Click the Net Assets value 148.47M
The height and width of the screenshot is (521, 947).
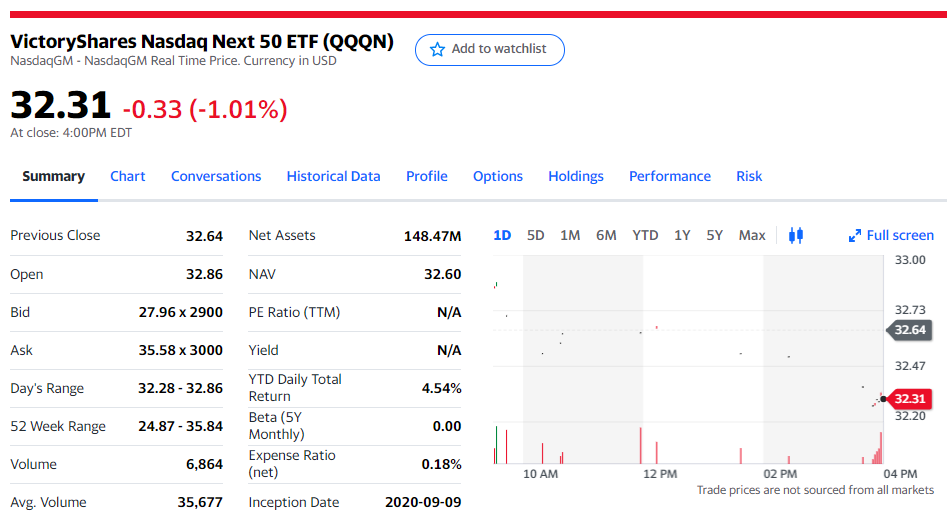click(432, 236)
